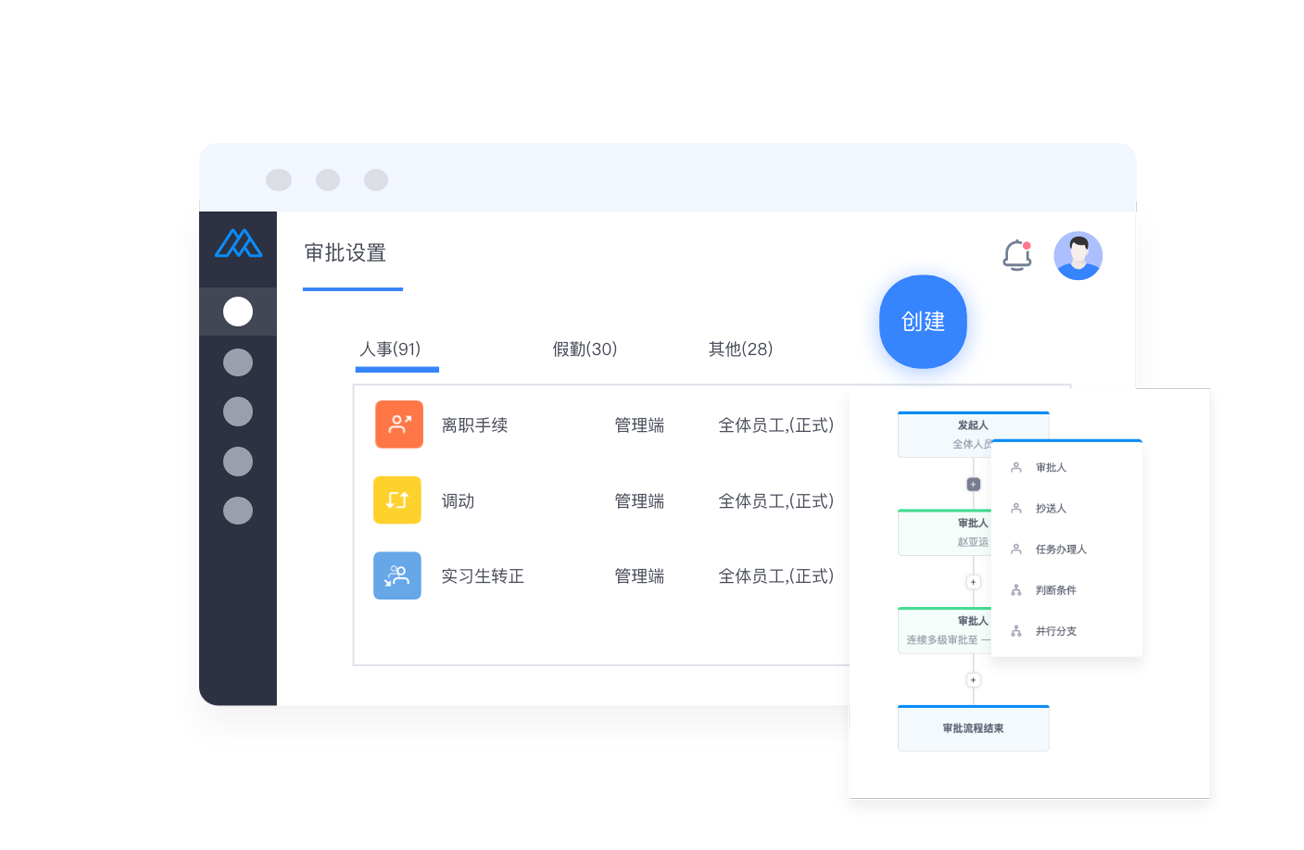Open the user avatar profile

(1078, 256)
